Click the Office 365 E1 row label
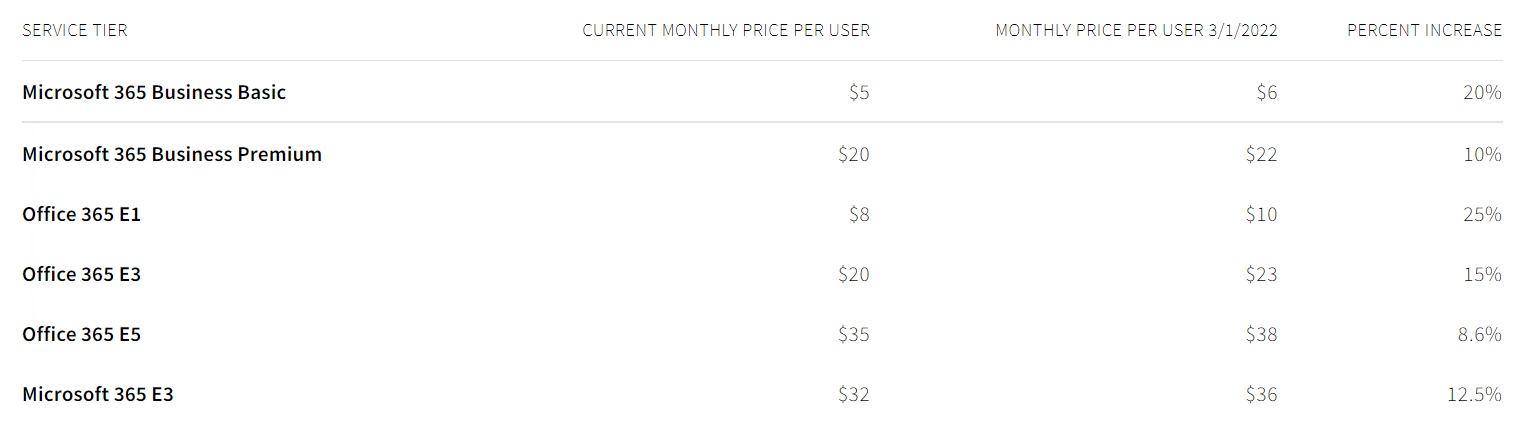This screenshot has width=1528, height=442. (x=82, y=214)
